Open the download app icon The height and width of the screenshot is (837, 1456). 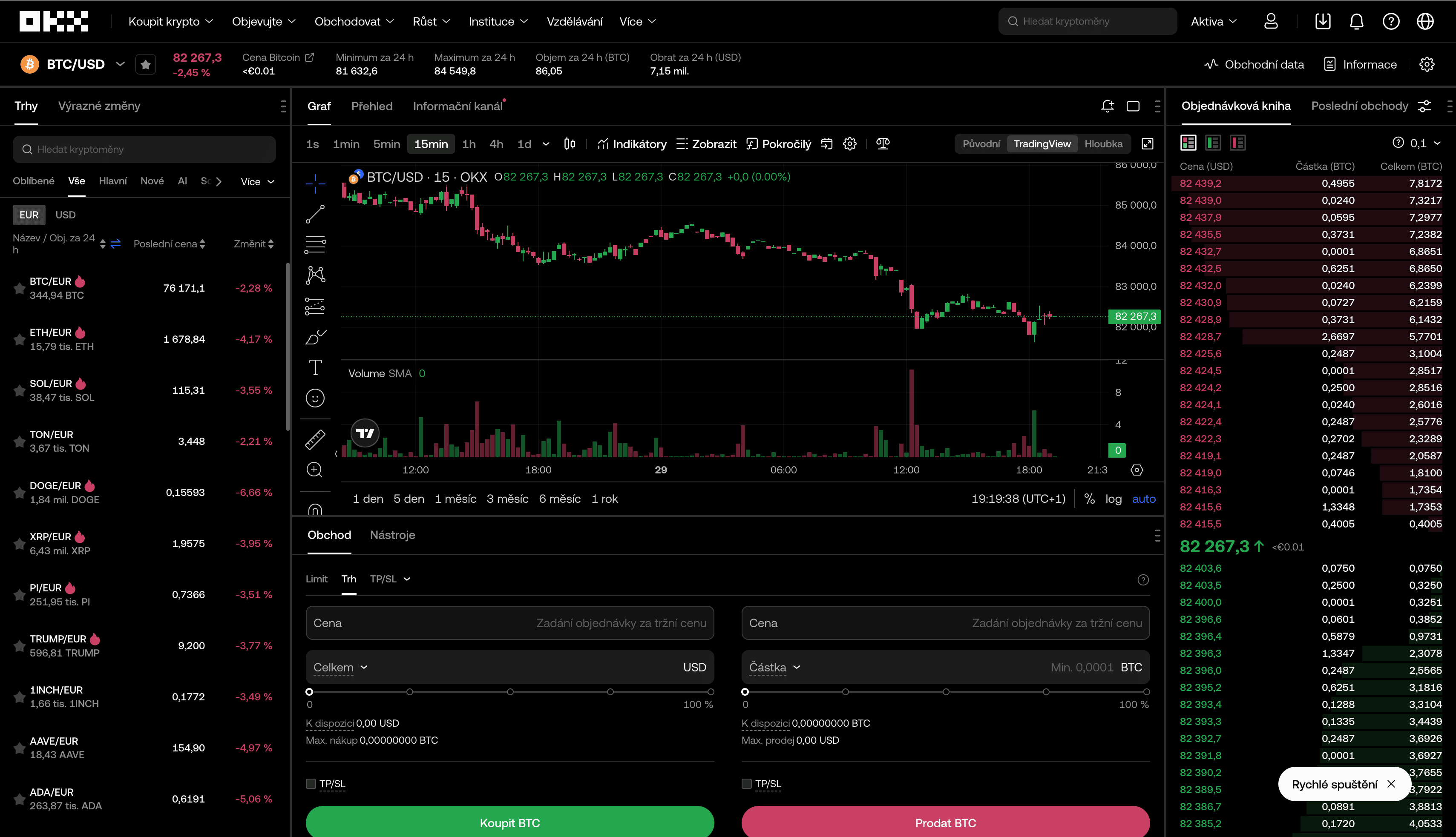click(x=1323, y=21)
